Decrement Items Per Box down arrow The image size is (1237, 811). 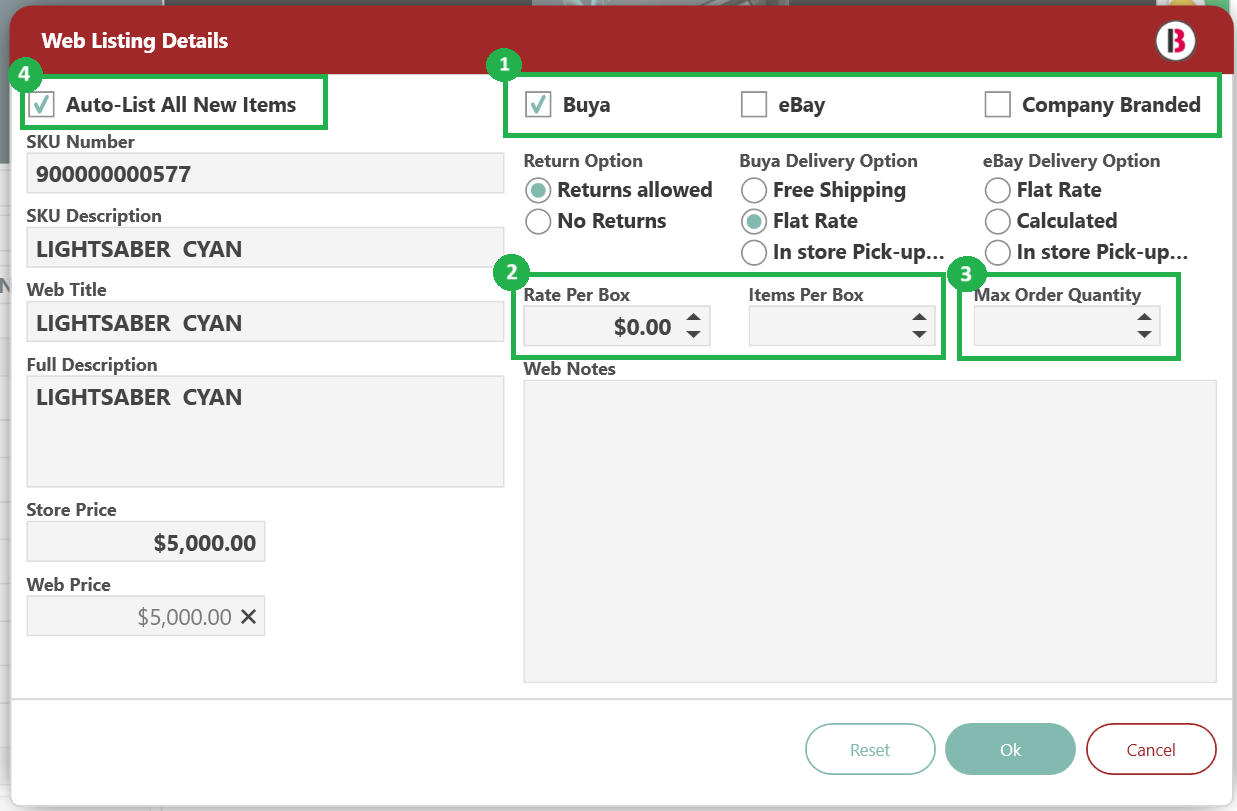click(x=919, y=334)
